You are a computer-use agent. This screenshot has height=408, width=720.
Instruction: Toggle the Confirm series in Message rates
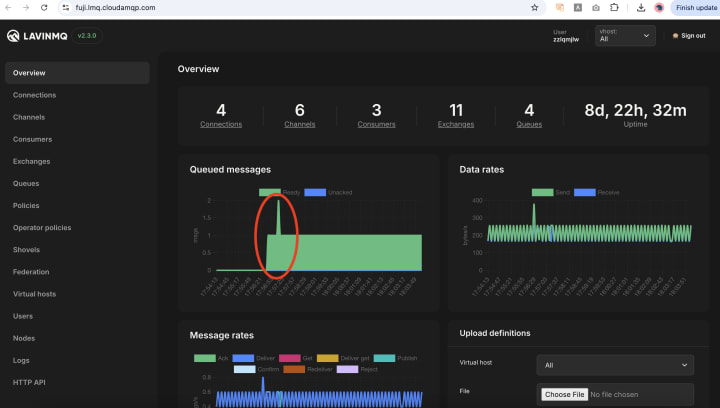(256, 369)
